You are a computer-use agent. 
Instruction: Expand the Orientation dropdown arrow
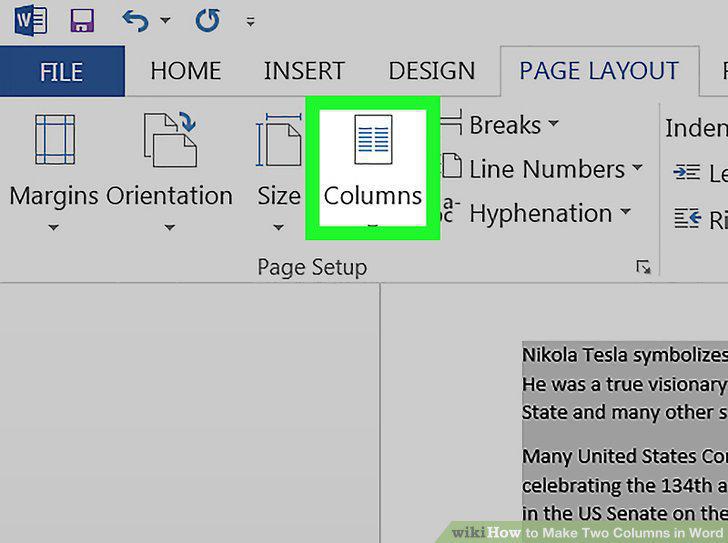tap(169, 227)
